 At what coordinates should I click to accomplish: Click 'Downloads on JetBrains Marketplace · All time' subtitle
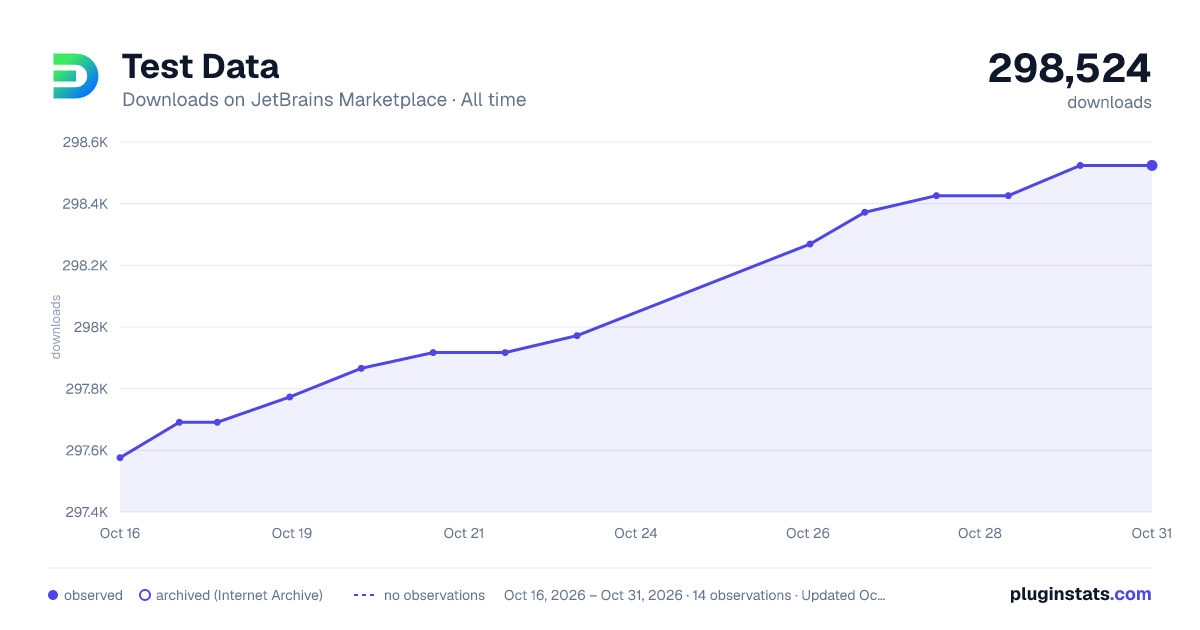click(x=324, y=100)
